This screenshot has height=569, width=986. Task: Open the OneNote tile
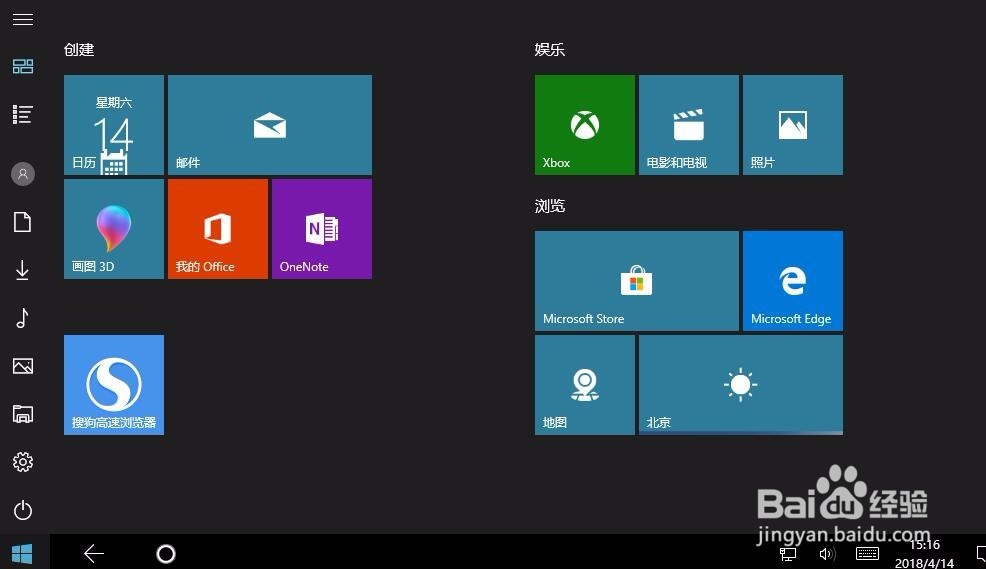click(x=322, y=229)
